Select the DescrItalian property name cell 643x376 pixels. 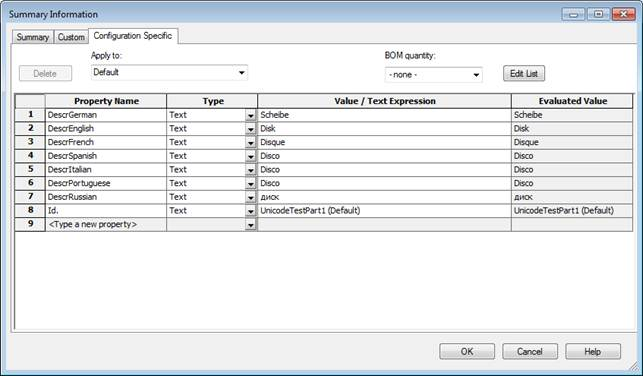pos(106,169)
